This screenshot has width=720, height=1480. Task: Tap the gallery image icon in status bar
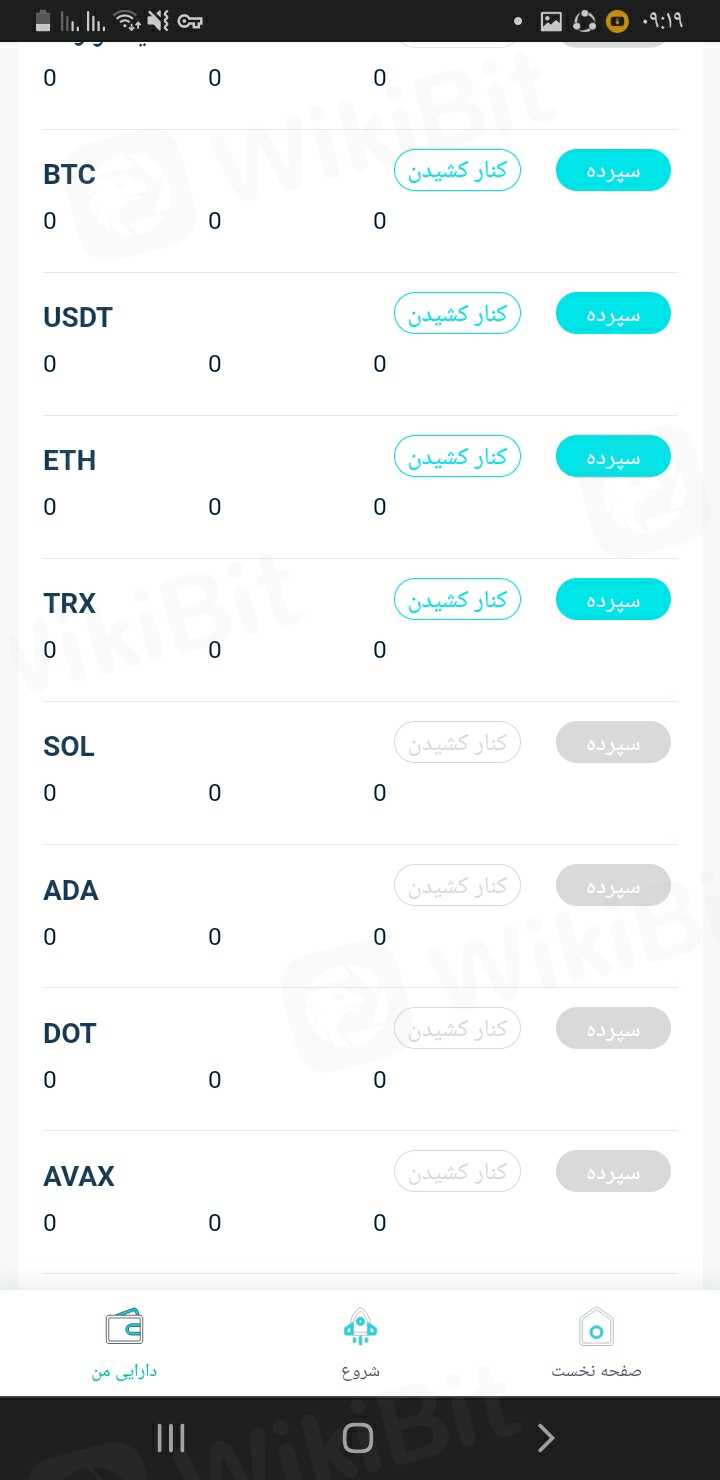tap(551, 21)
